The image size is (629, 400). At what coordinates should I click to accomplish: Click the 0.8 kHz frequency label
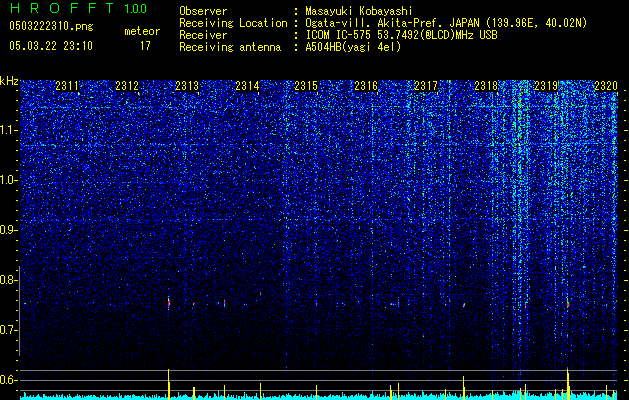(x=8, y=280)
